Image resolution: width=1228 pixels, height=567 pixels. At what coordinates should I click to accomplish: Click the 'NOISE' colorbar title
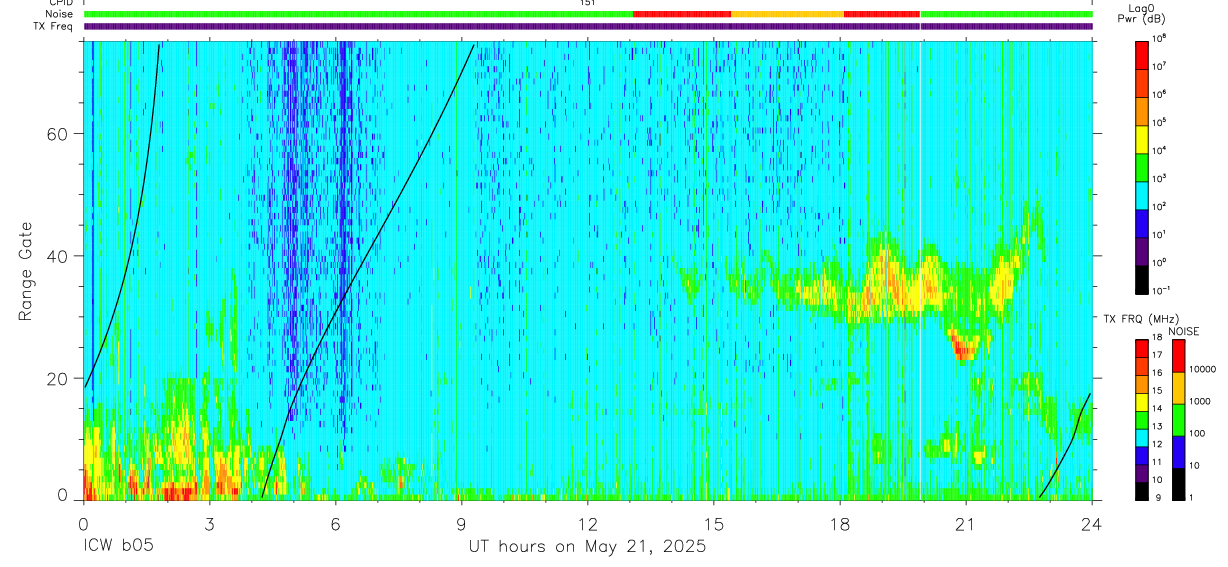click(x=1183, y=330)
